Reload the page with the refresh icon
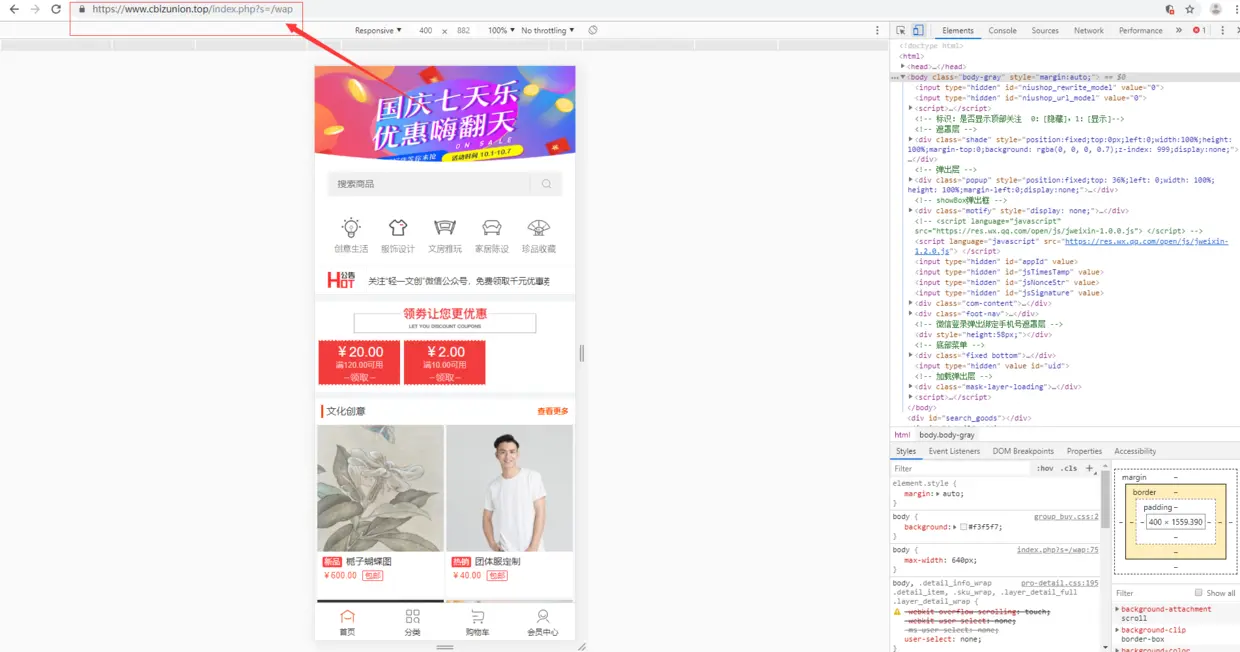 tap(56, 9)
